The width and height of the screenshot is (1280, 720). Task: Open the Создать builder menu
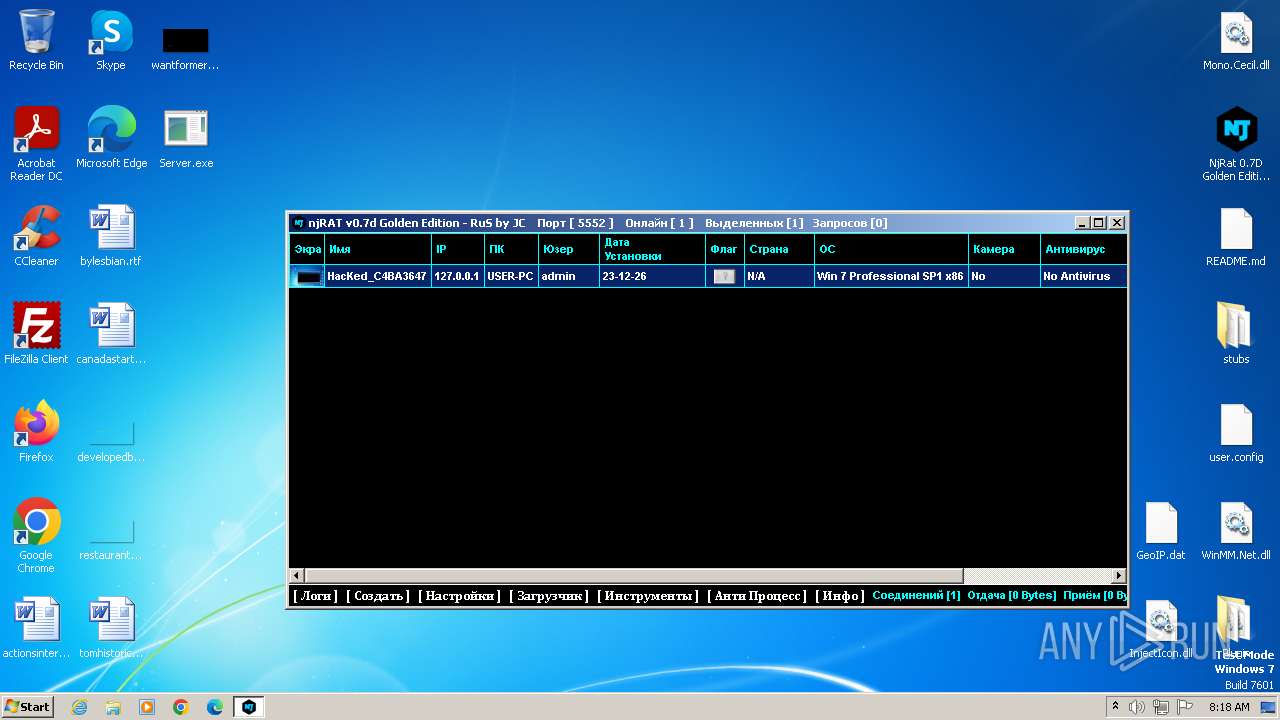[378, 595]
